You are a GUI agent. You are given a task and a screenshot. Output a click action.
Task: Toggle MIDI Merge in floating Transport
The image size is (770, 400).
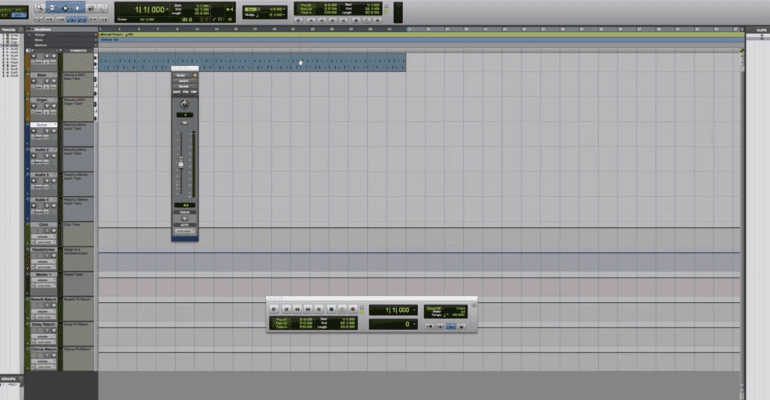pos(462,326)
